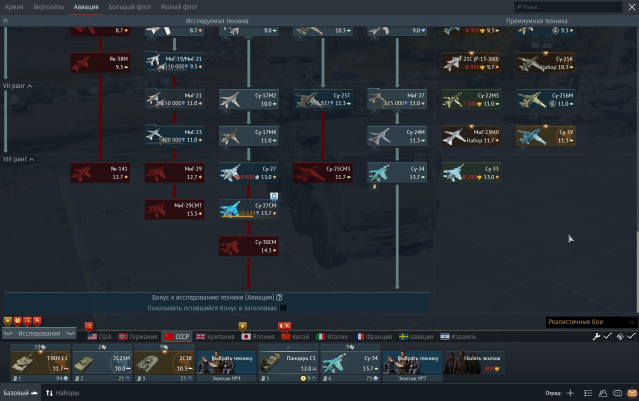This screenshot has height=401, width=639.
Task: Click the Нанять экипаж button
Action: 480,363
